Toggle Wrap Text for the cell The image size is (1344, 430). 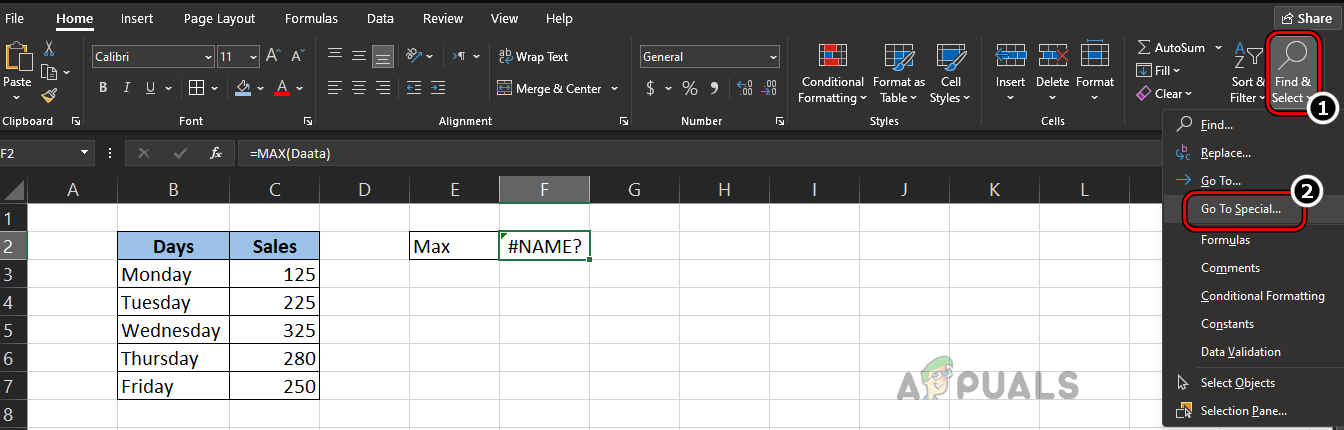[x=534, y=57]
